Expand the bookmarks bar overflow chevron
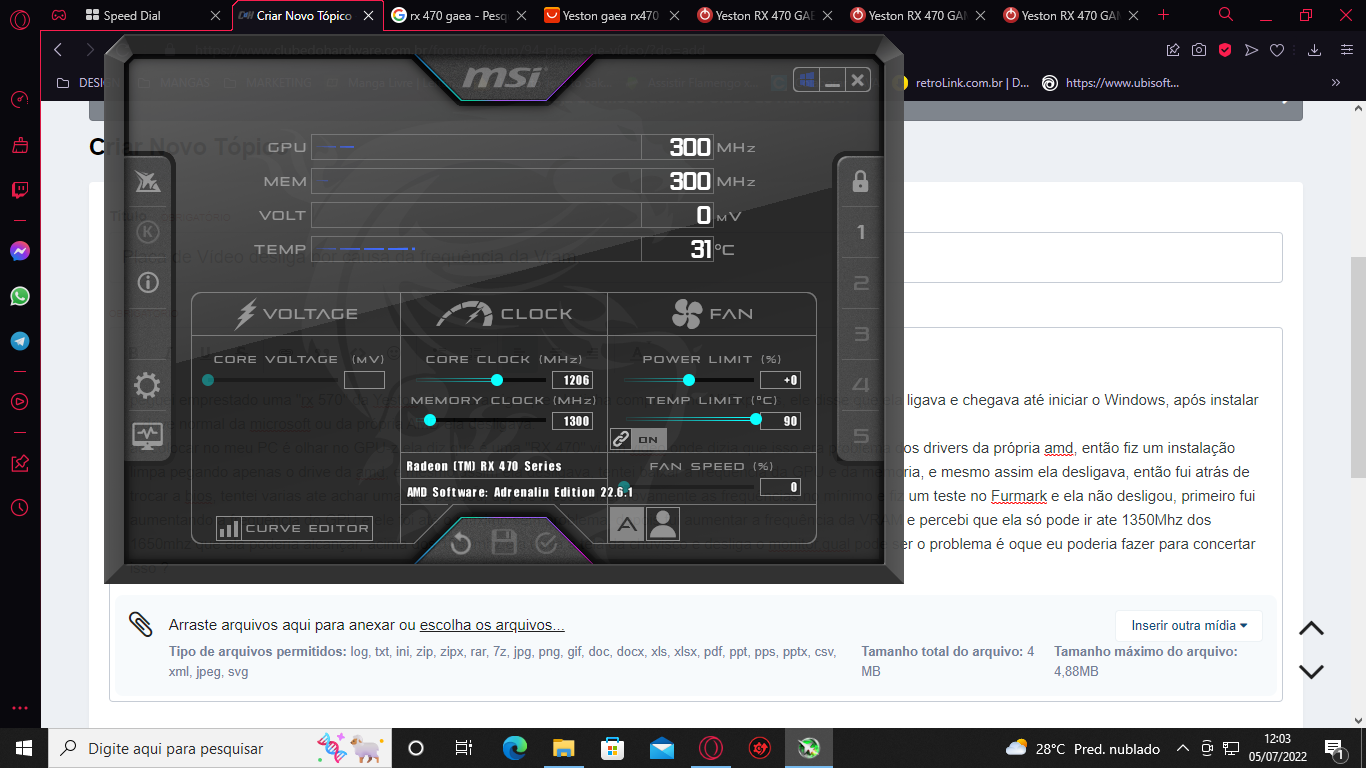The height and width of the screenshot is (768, 1366). (x=1335, y=83)
